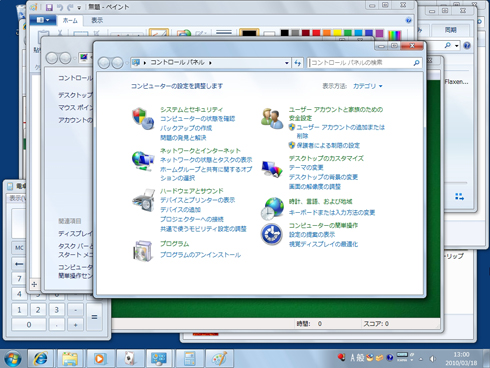The height and width of the screenshot is (368, 490).
Task: Expand the address bar history dropdown arrow
Action: [286, 63]
